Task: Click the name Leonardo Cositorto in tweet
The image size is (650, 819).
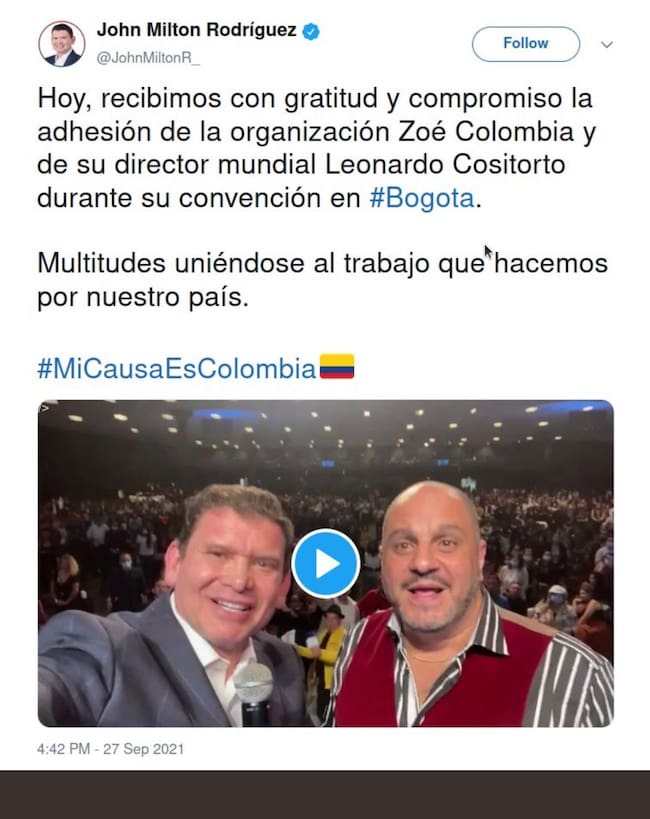Action: click(445, 165)
